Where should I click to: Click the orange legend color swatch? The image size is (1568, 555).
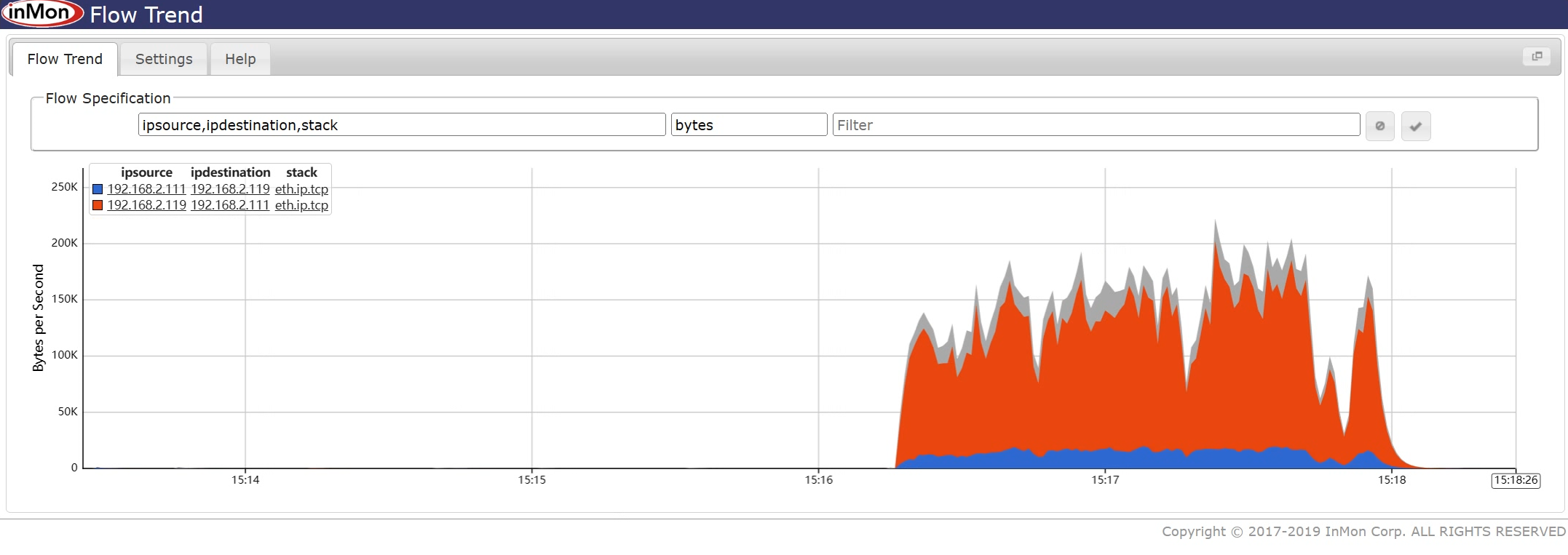[98, 205]
